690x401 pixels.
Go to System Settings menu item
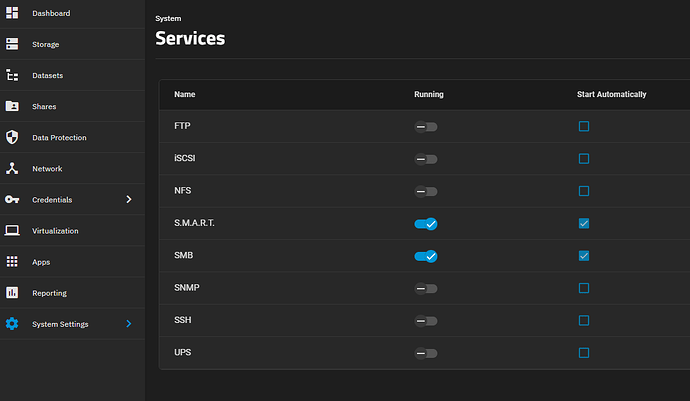(60, 324)
